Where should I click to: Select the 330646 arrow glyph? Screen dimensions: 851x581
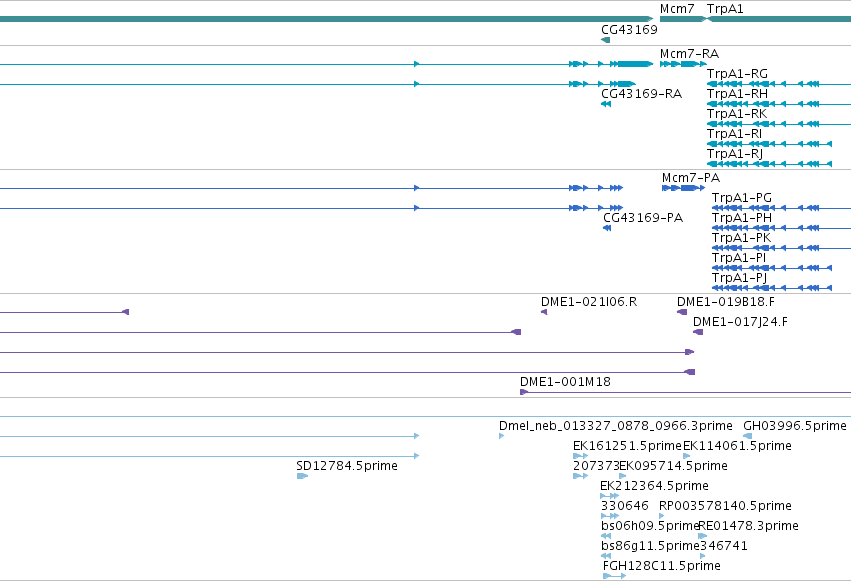pos(610,516)
